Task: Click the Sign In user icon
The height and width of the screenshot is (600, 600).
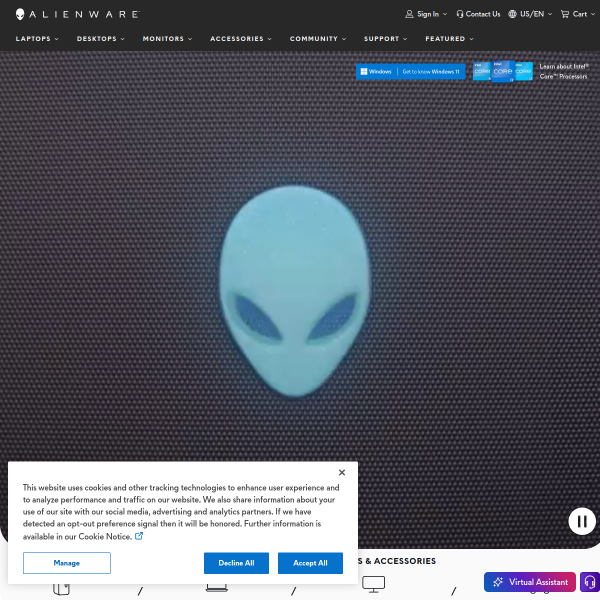Action: pos(409,14)
